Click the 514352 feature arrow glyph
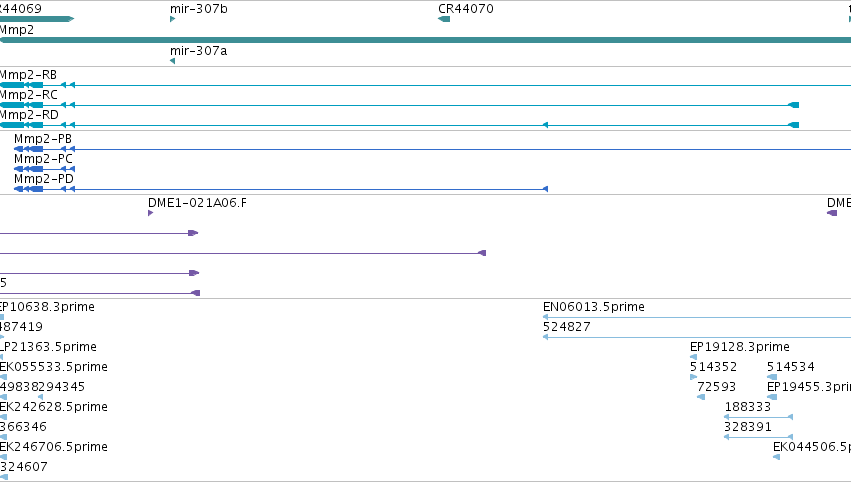This screenshot has width=851, height=482. (694, 377)
